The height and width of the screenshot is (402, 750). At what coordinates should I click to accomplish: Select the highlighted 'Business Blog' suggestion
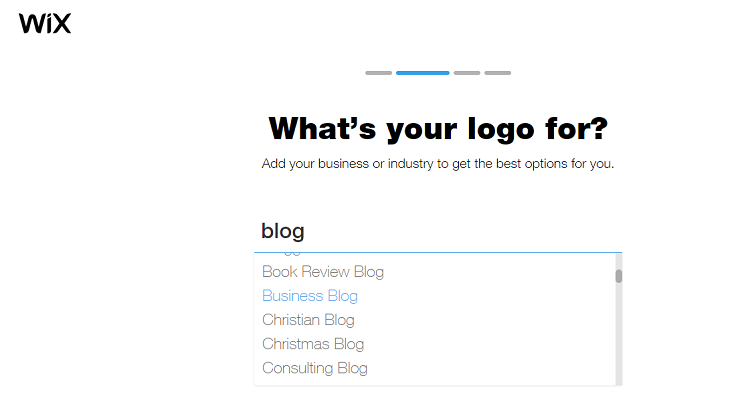coord(310,296)
